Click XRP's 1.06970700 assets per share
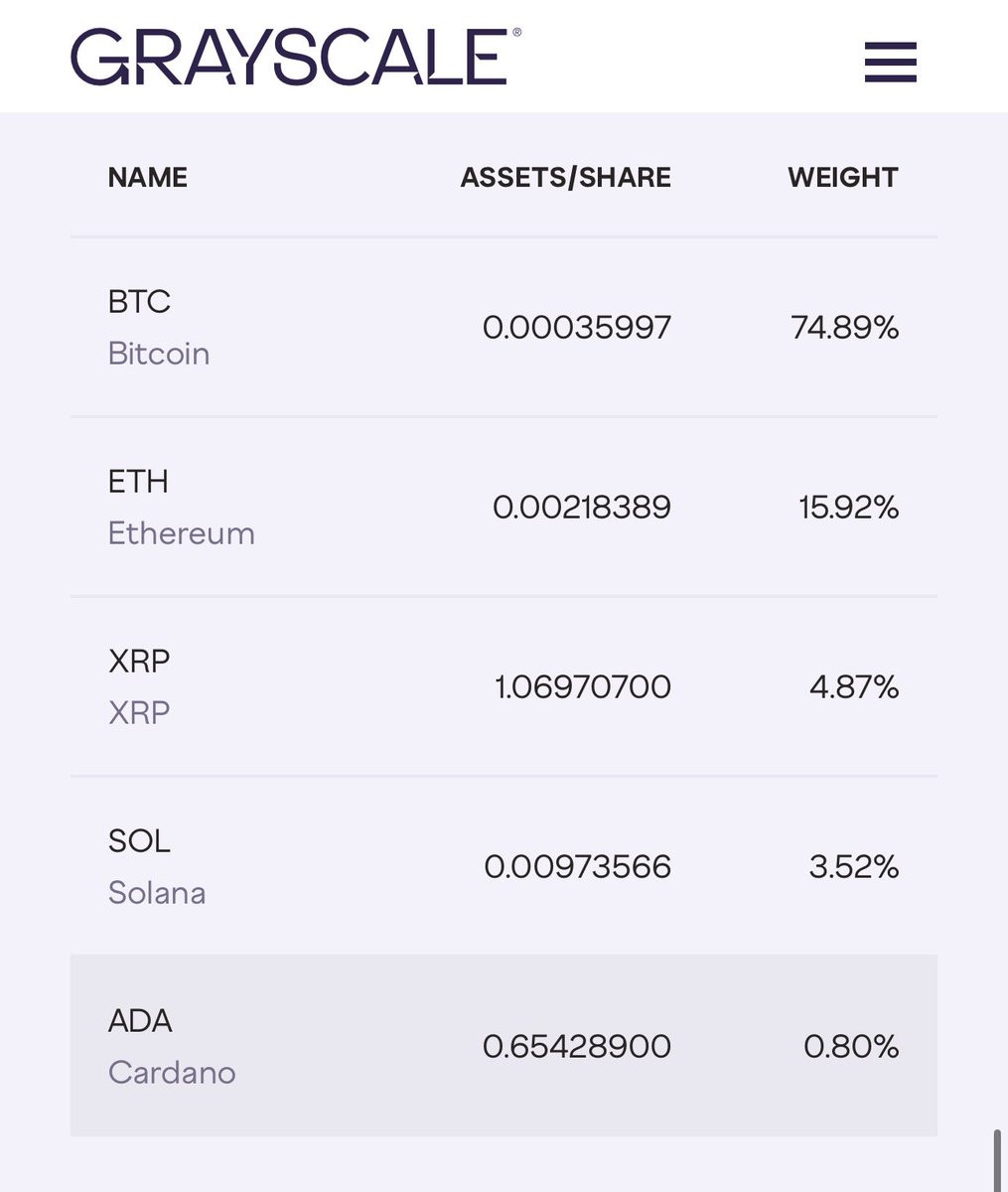 [x=583, y=686]
